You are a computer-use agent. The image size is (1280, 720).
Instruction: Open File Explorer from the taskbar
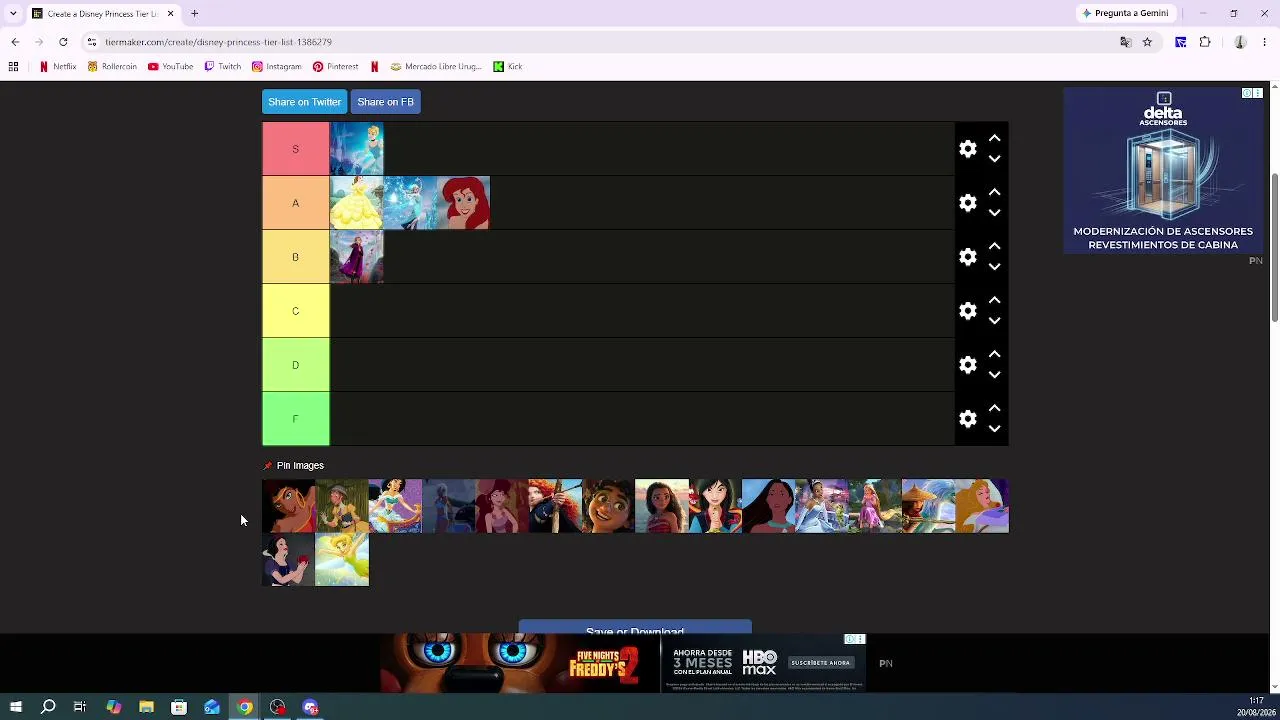coord(146,707)
